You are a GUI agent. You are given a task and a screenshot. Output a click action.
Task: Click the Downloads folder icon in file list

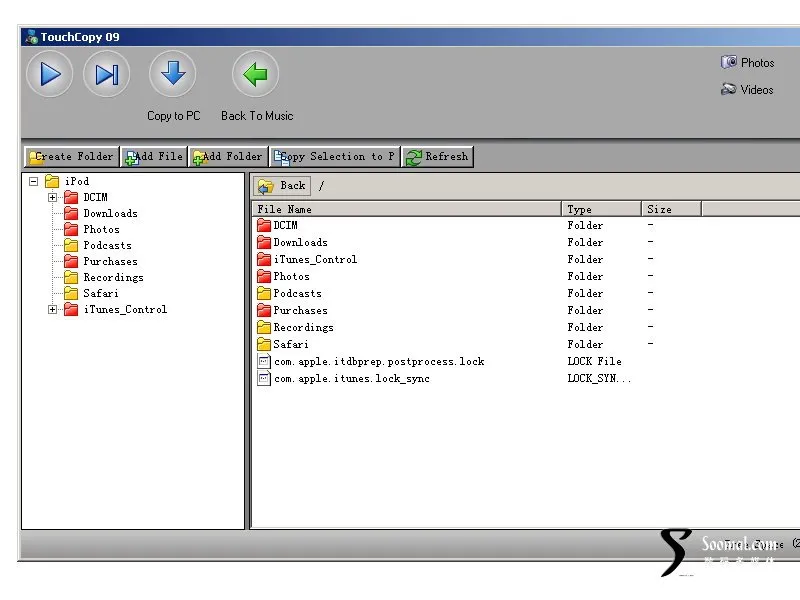click(x=264, y=242)
